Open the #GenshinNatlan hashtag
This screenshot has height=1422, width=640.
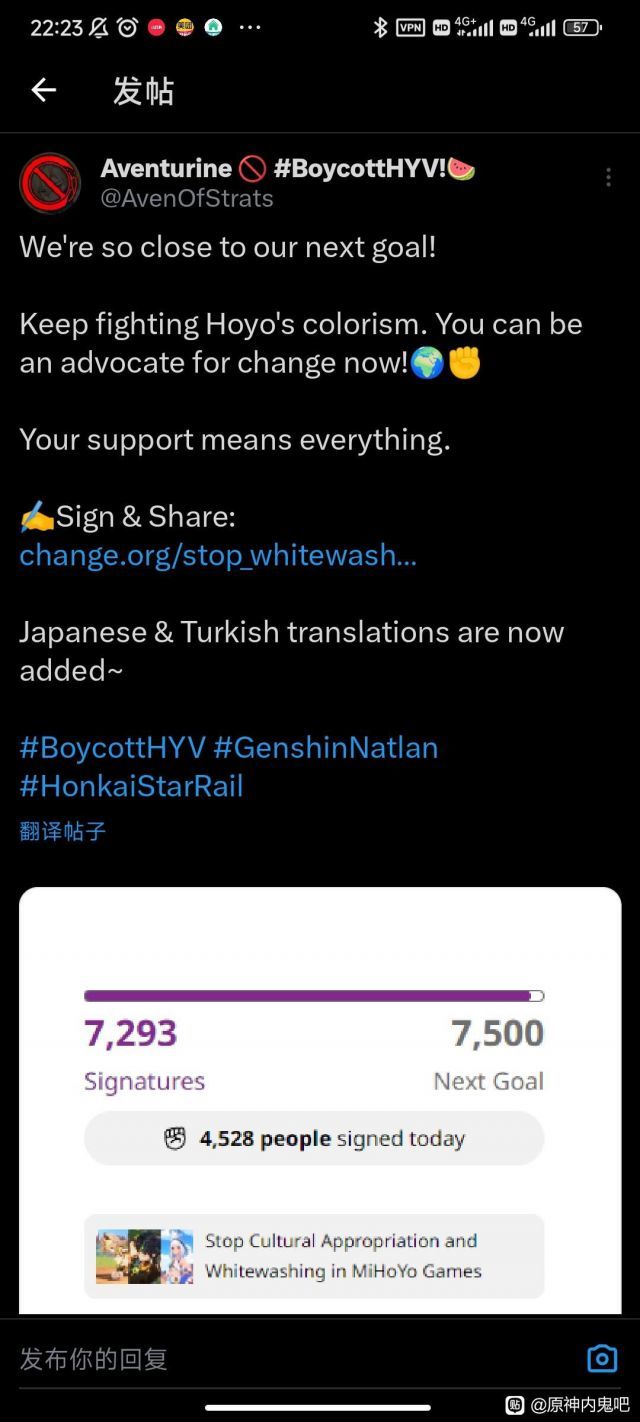point(326,747)
